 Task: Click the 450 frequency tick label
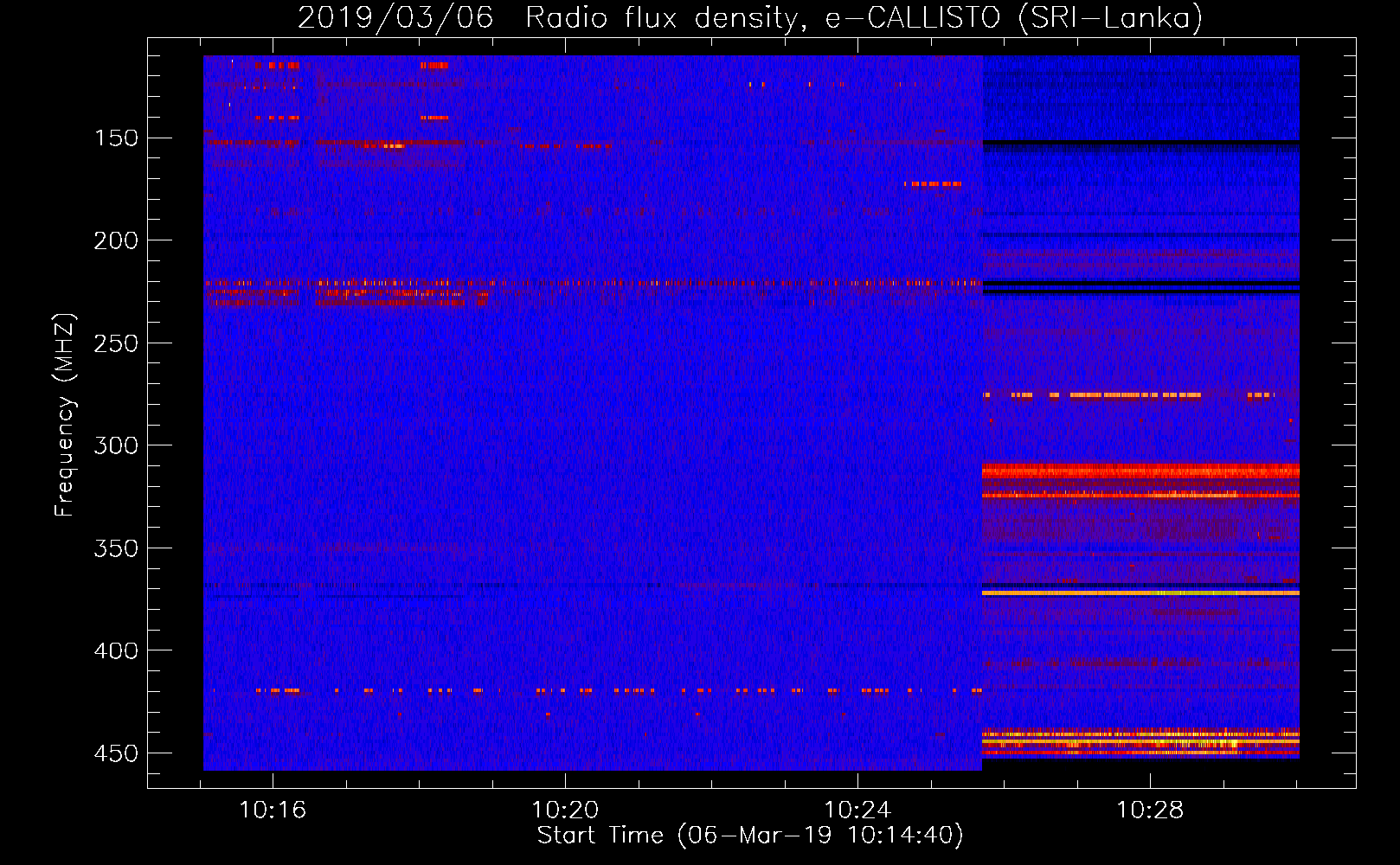[116, 753]
